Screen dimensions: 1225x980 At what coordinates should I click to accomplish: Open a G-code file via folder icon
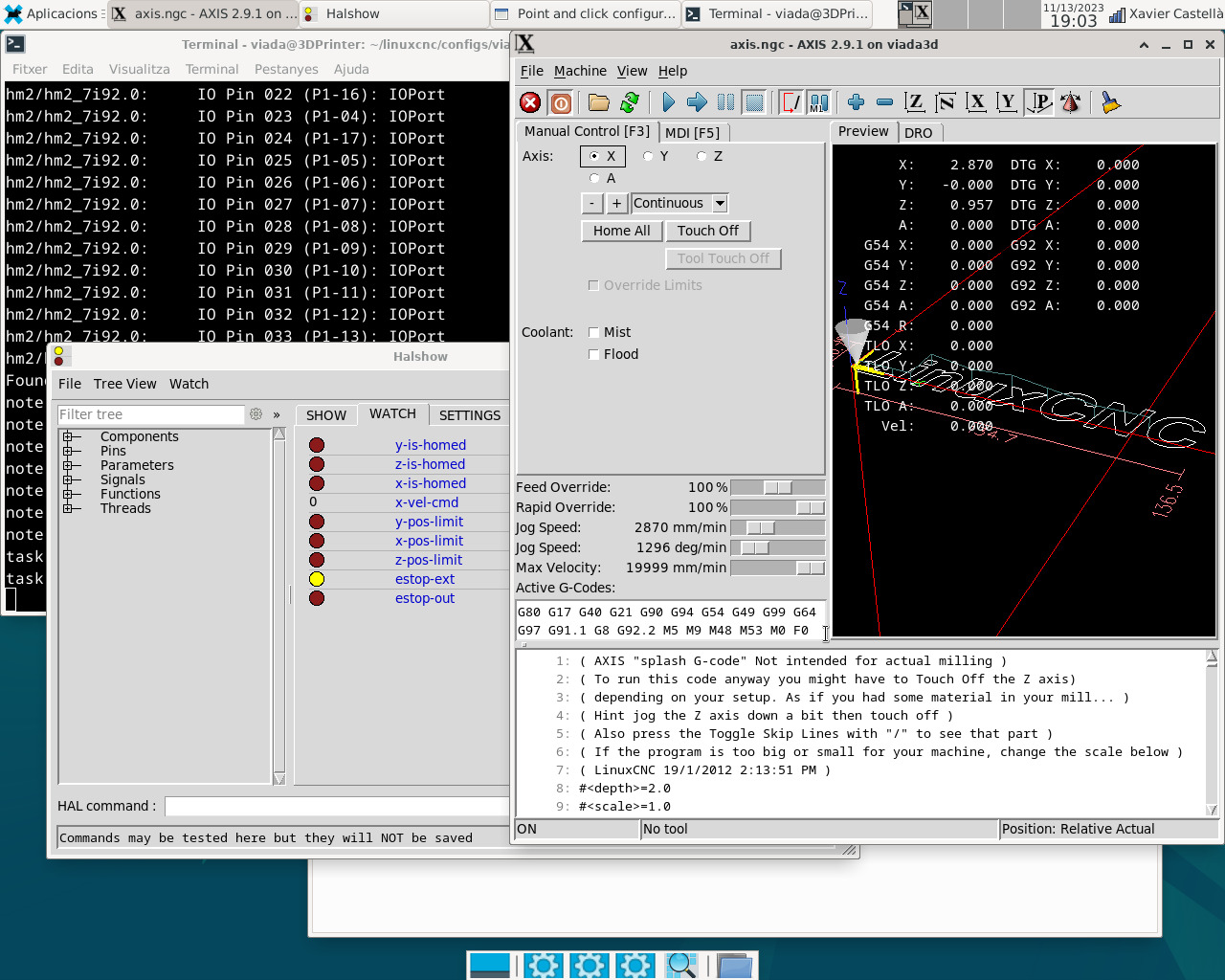pos(599,102)
